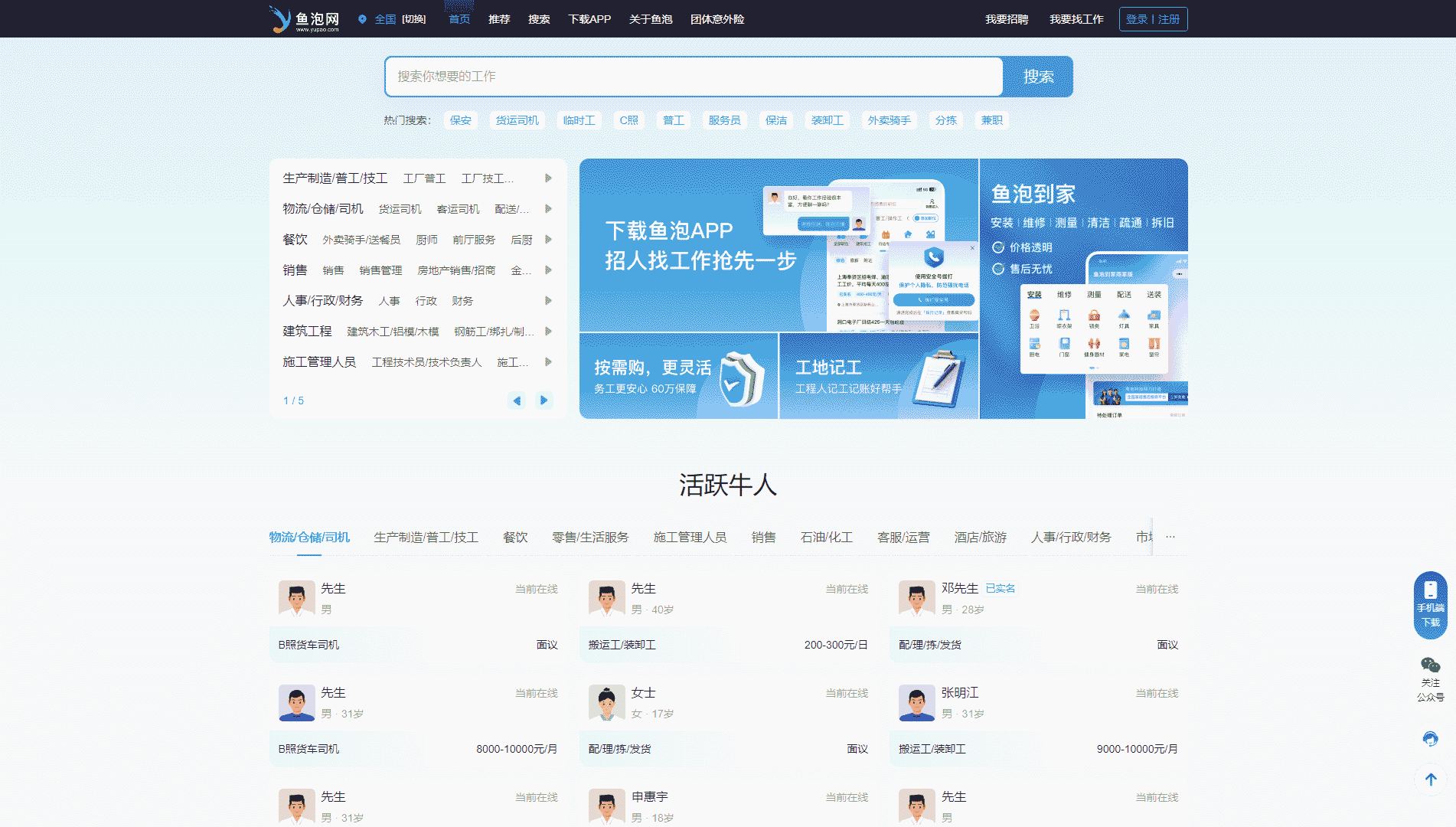This screenshot has width=1456, height=827.
Task: Click the 货运司机 hot search tag
Action: click(517, 120)
